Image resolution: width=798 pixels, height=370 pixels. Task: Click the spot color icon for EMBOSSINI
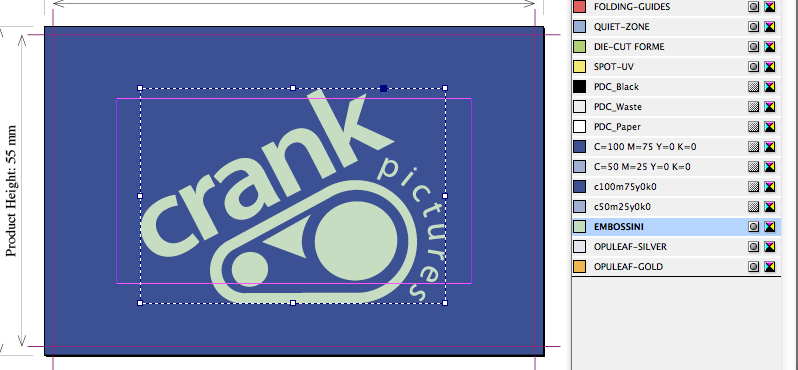pyautogui.click(x=754, y=226)
